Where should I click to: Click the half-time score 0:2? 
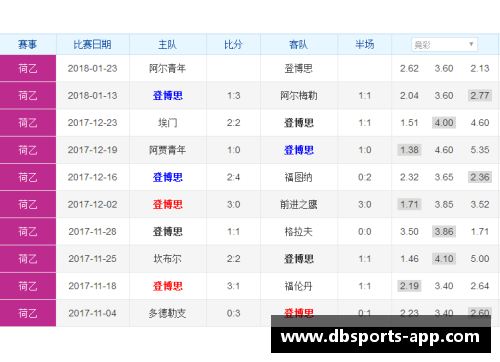364,177
